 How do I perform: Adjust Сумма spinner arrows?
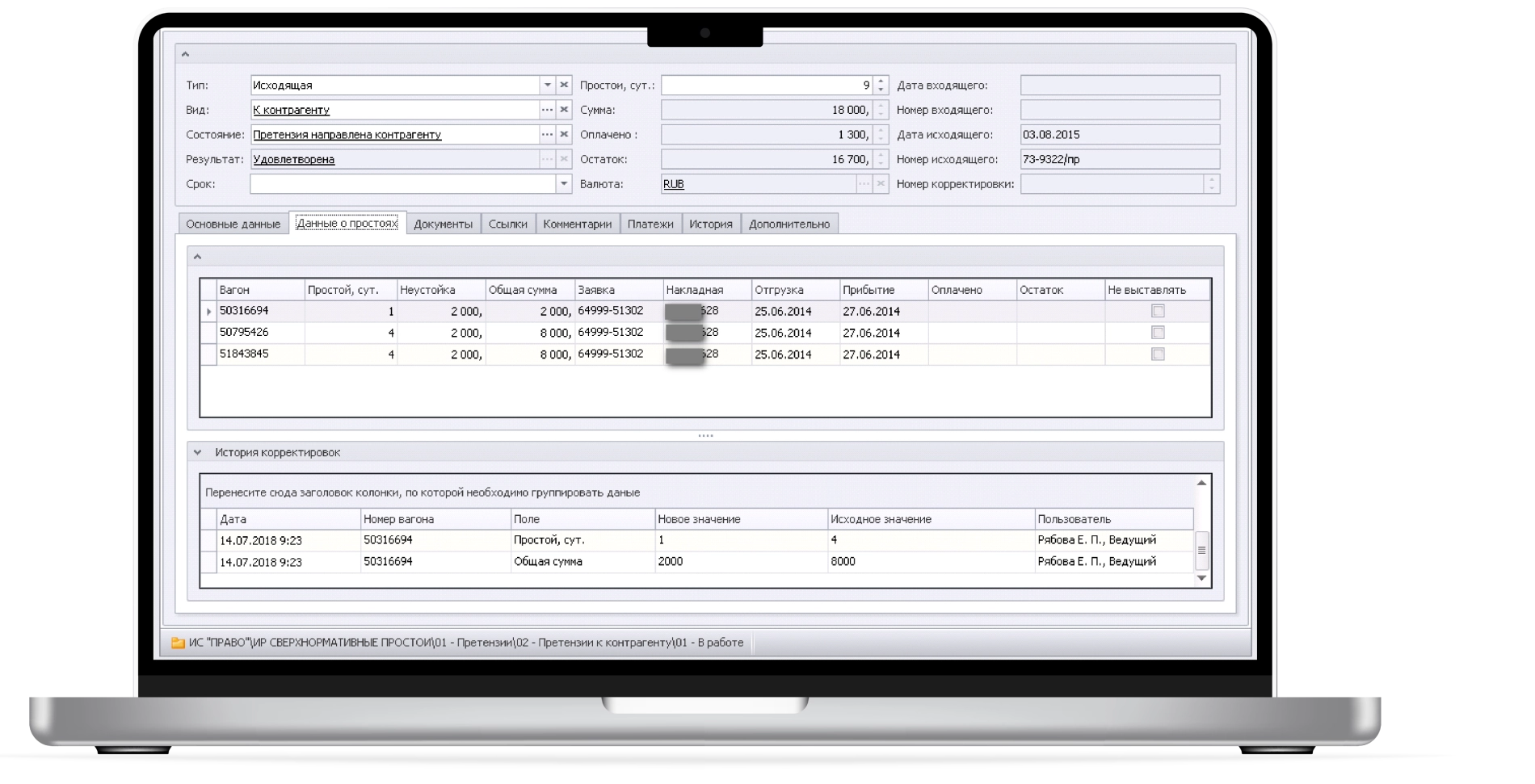881,110
